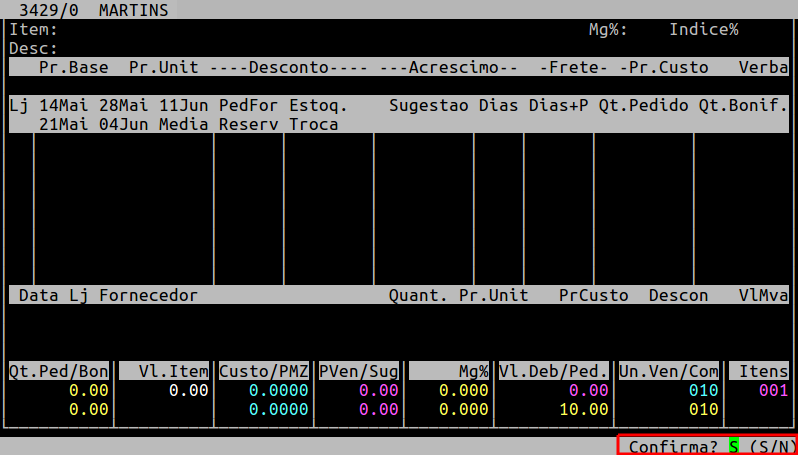Click the Custo/PMZ summary label
This screenshot has height=455, width=798.
pos(264,371)
